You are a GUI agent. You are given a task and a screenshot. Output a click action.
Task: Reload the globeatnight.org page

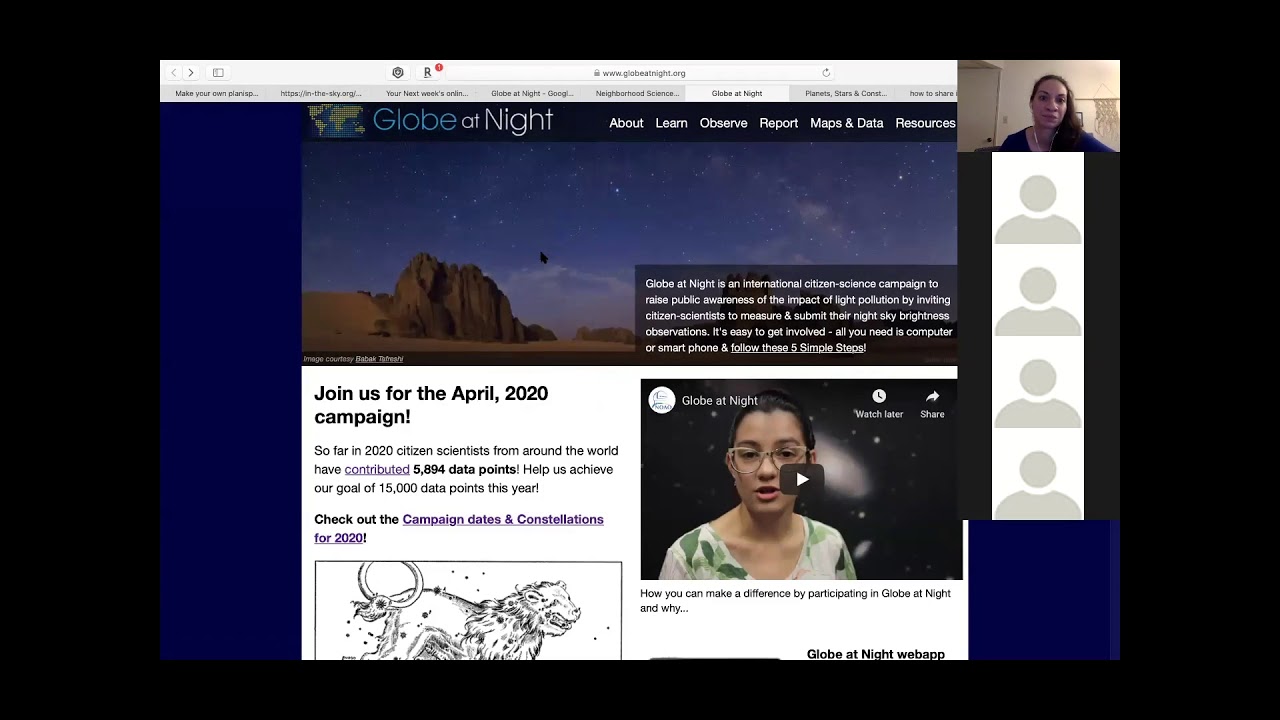pyautogui.click(x=826, y=73)
